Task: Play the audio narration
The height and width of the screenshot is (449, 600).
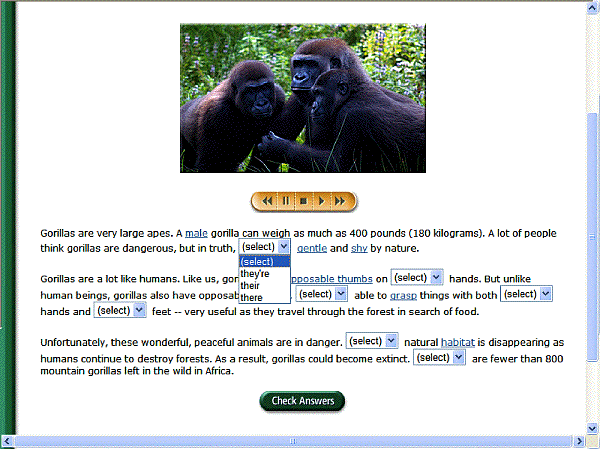Action: coord(321,201)
